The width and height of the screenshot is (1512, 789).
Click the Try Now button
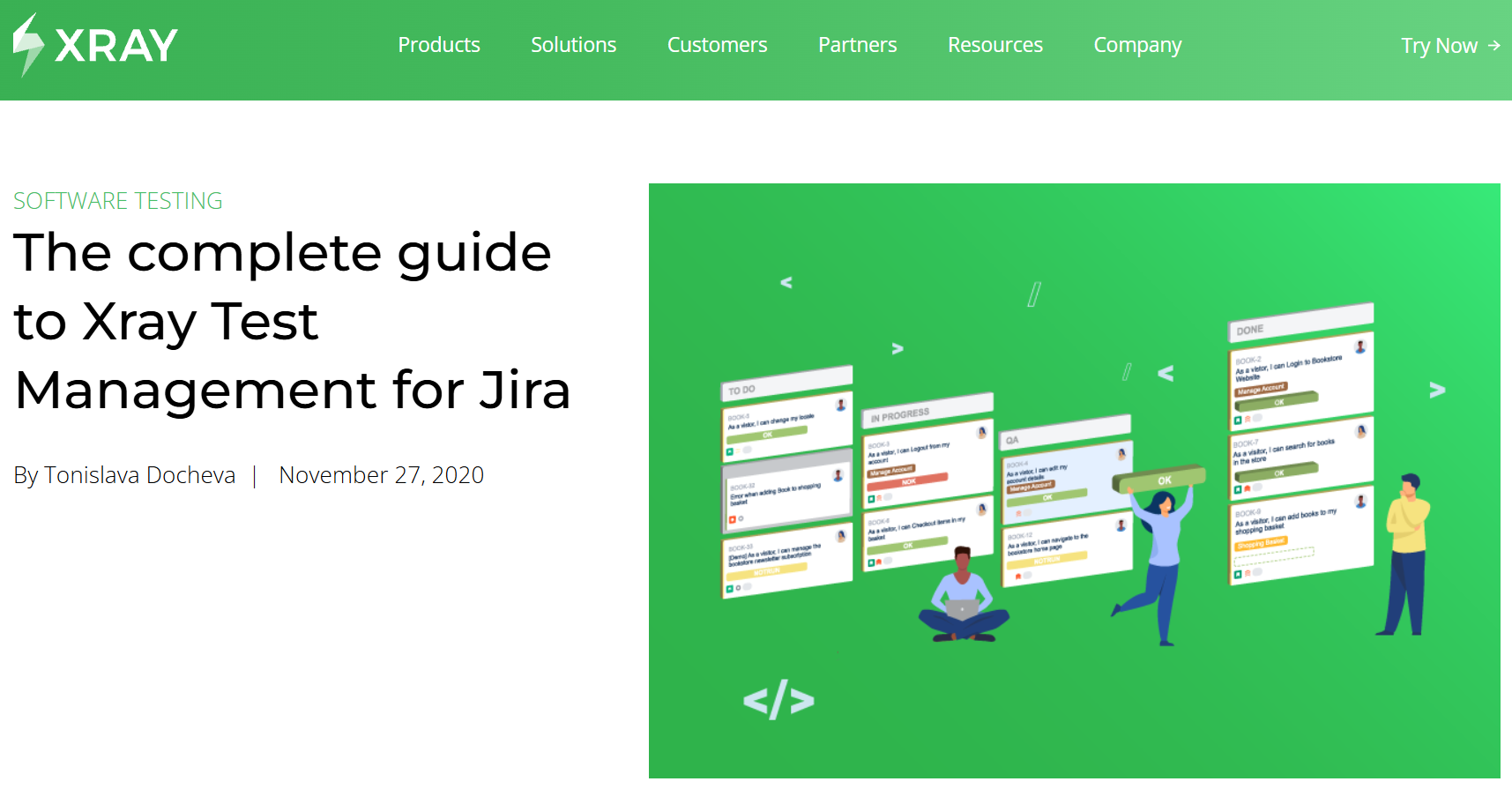click(1439, 46)
